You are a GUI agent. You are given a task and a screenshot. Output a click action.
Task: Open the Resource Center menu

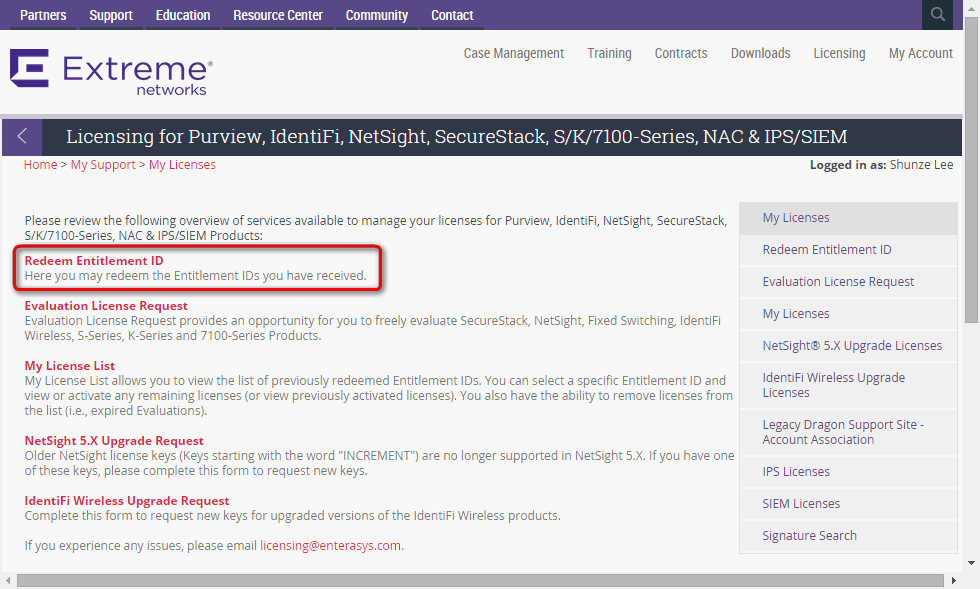278,15
